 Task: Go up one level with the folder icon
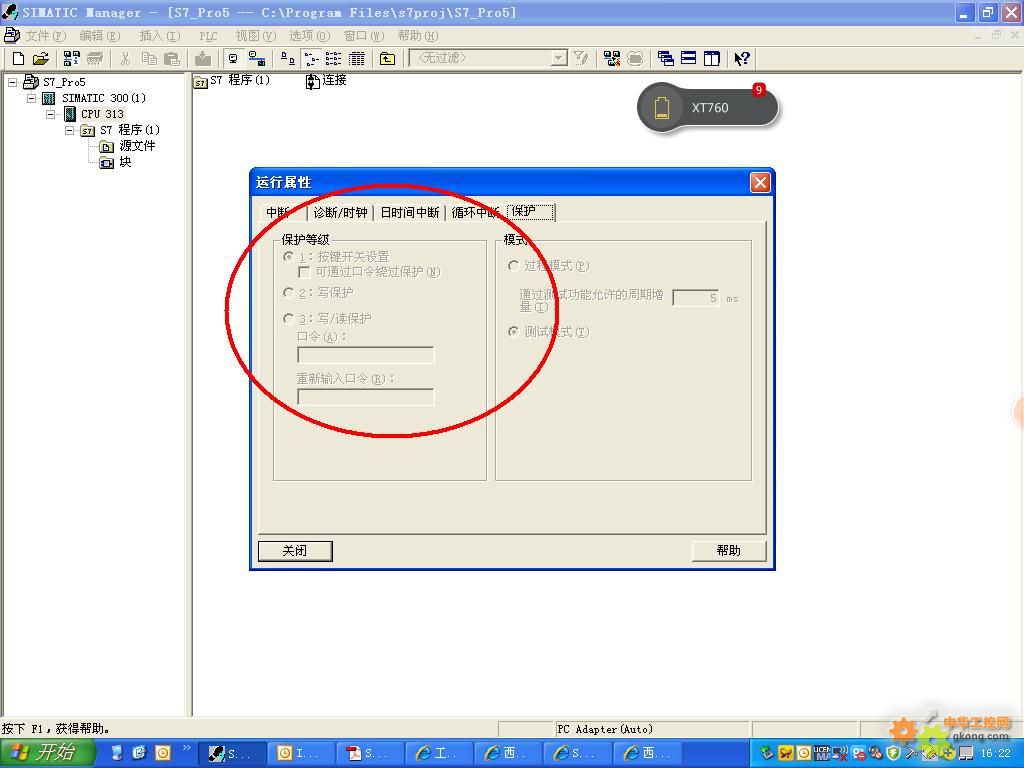click(x=387, y=59)
